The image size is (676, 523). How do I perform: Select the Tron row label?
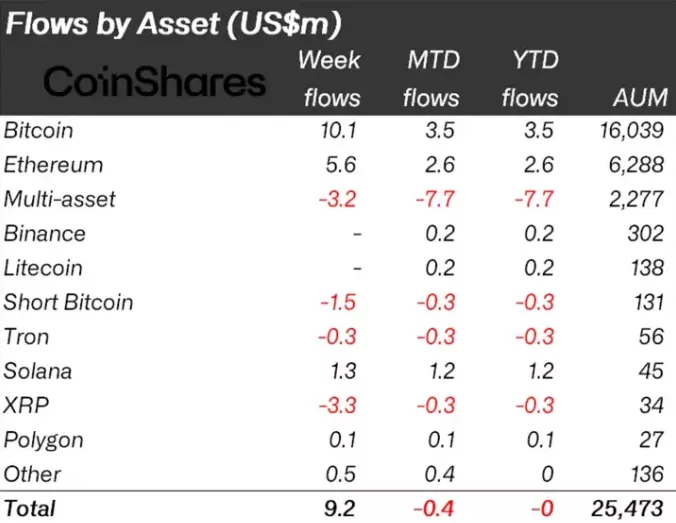click(x=27, y=337)
